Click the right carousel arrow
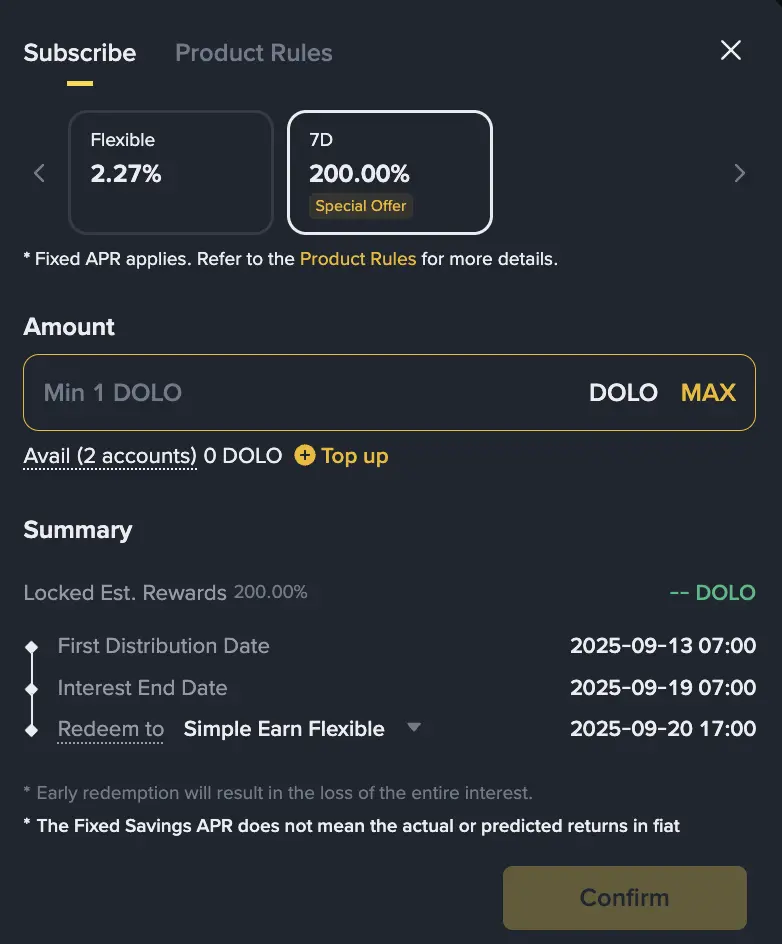This screenshot has width=782, height=944. click(740, 173)
